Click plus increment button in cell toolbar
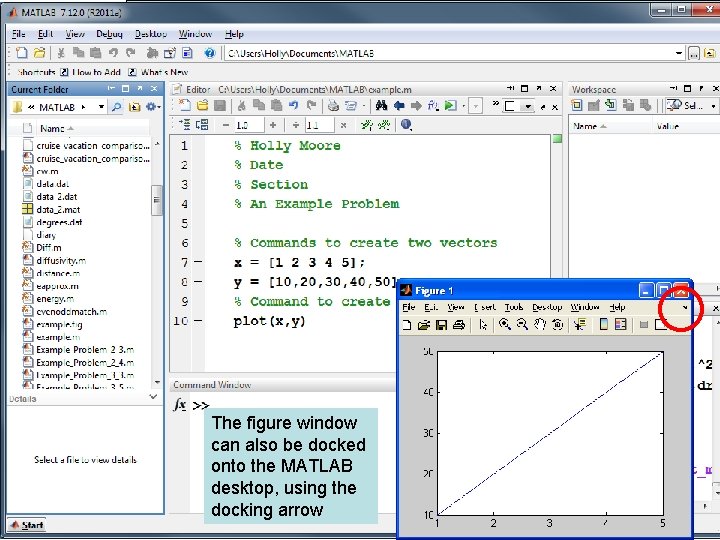This screenshot has height=540, width=720. tap(273, 125)
